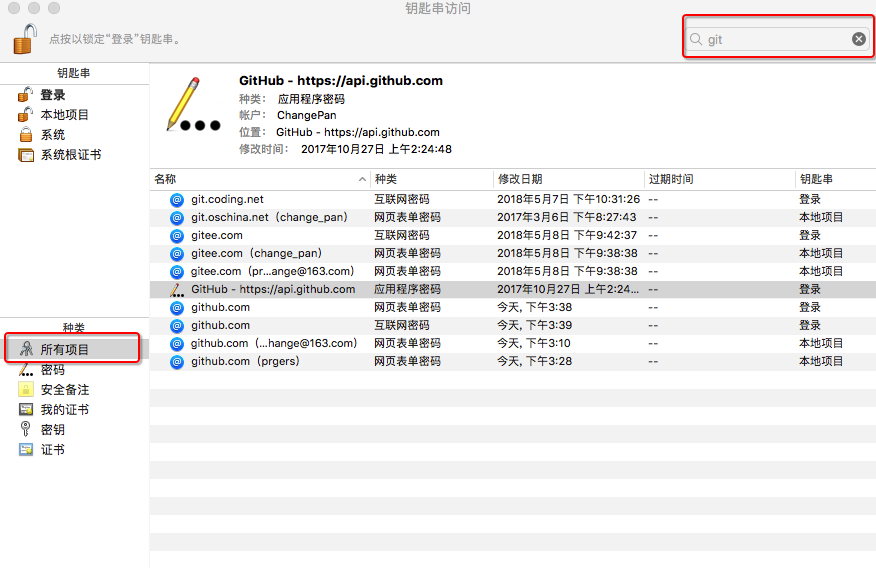Select the 密钥 category
Image resolution: width=876 pixels, height=568 pixels.
74,429
